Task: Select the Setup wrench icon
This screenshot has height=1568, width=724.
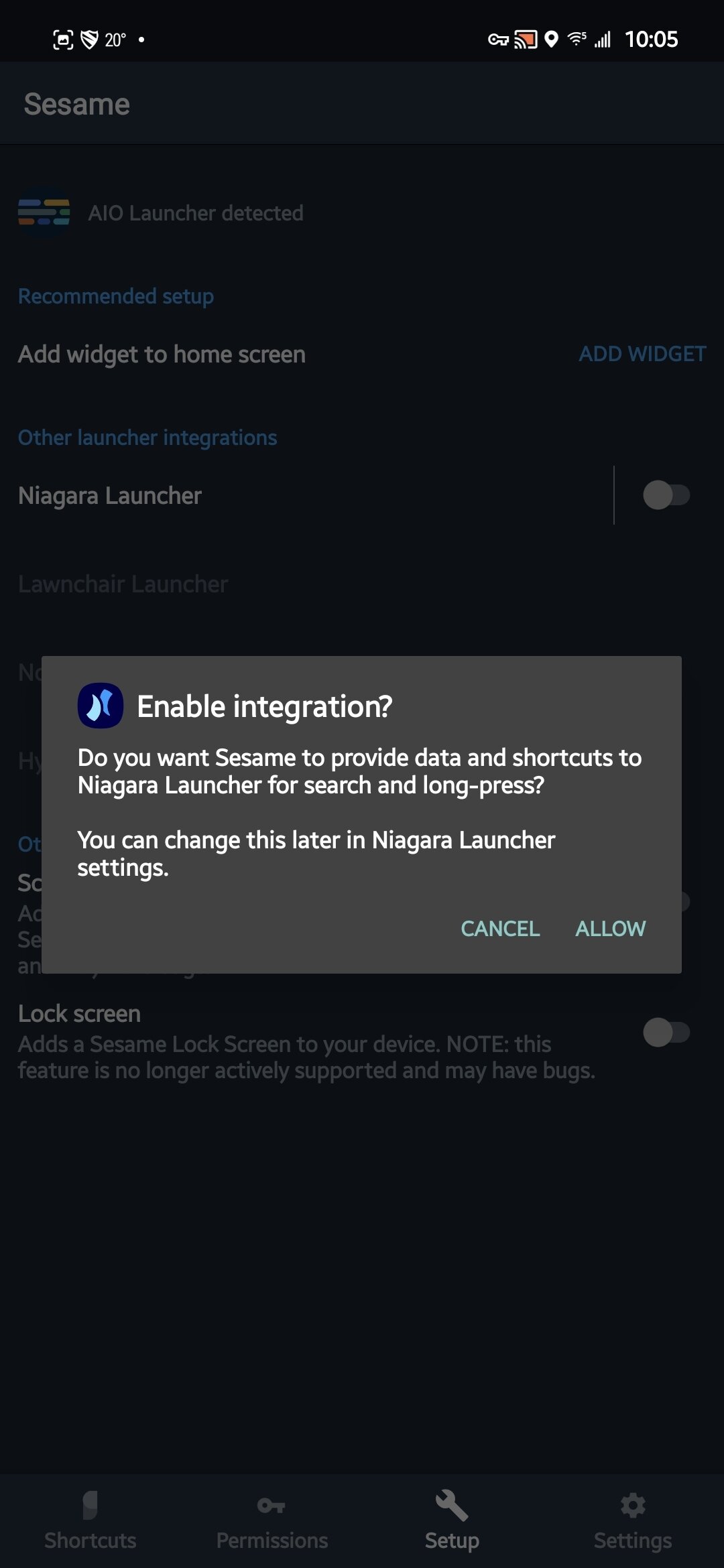Action: click(452, 1505)
